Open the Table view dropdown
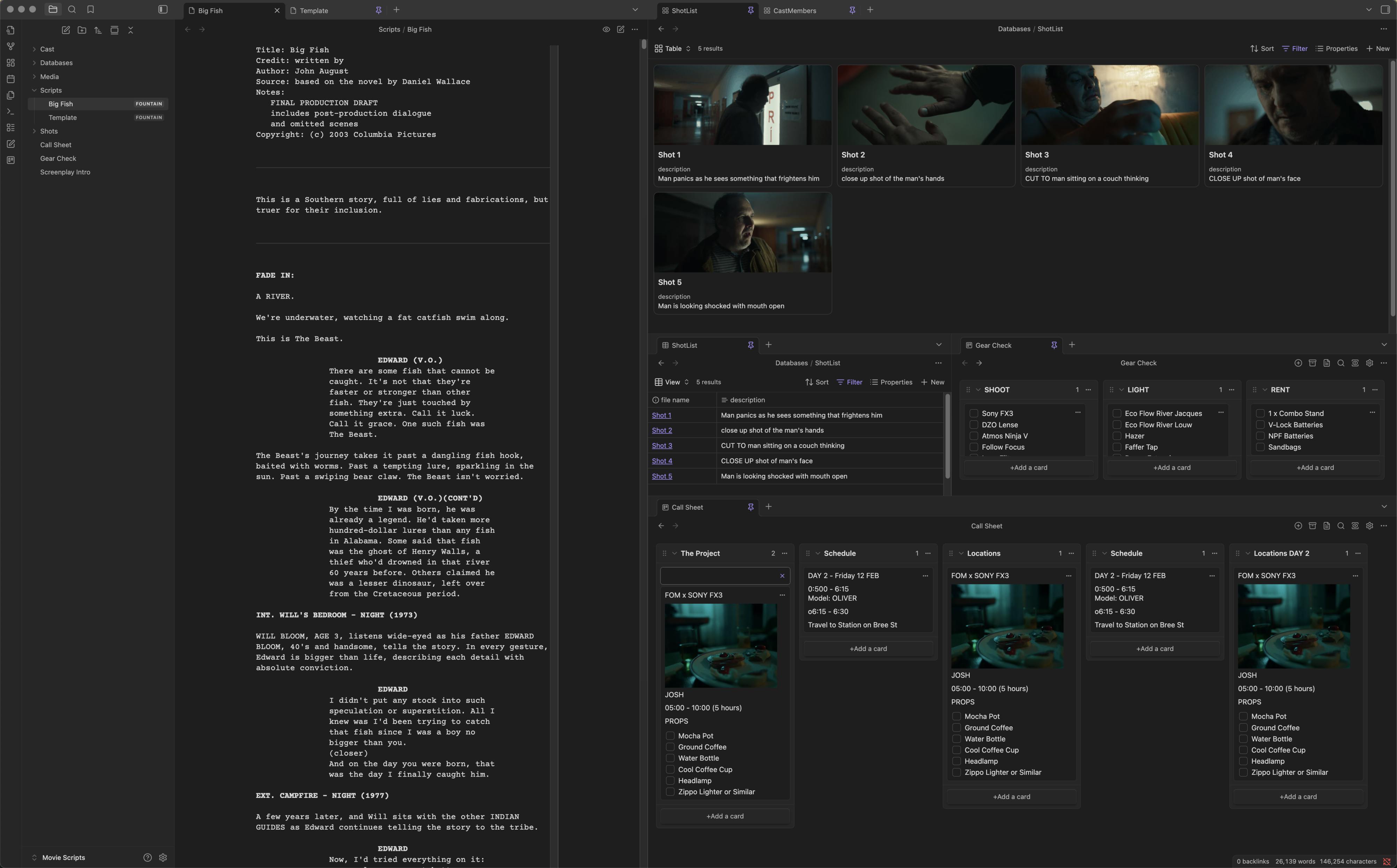Screen dimensions: 1397x868 (x=673, y=49)
